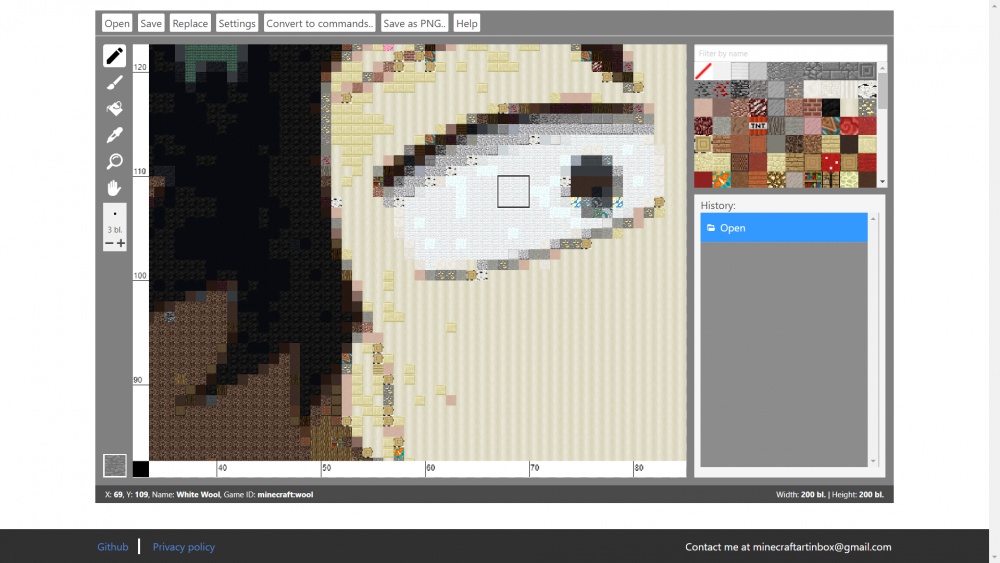The height and width of the screenshot is (563, 1000).
Task: Click the 3 bl. brush size label
Action: (115, 230)
